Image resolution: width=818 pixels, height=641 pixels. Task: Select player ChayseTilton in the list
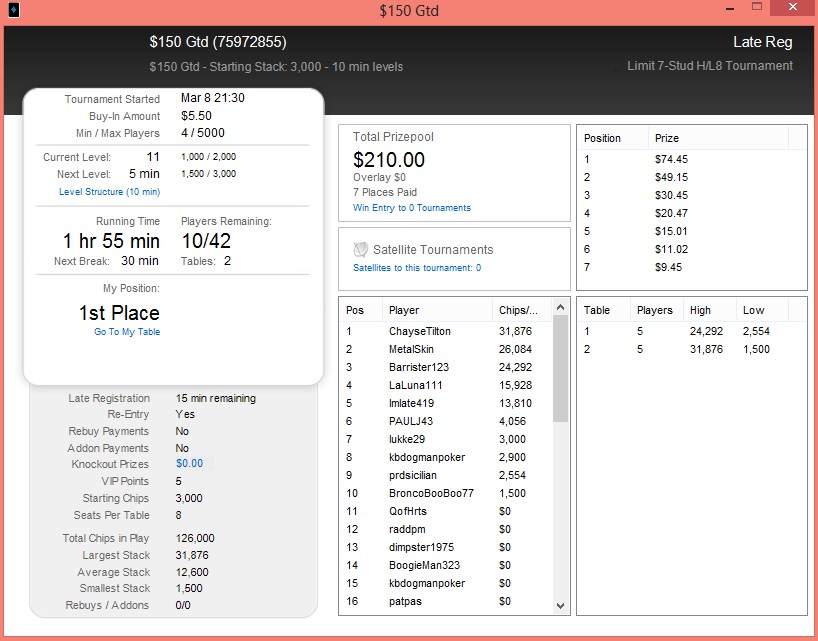pos(419,331)
